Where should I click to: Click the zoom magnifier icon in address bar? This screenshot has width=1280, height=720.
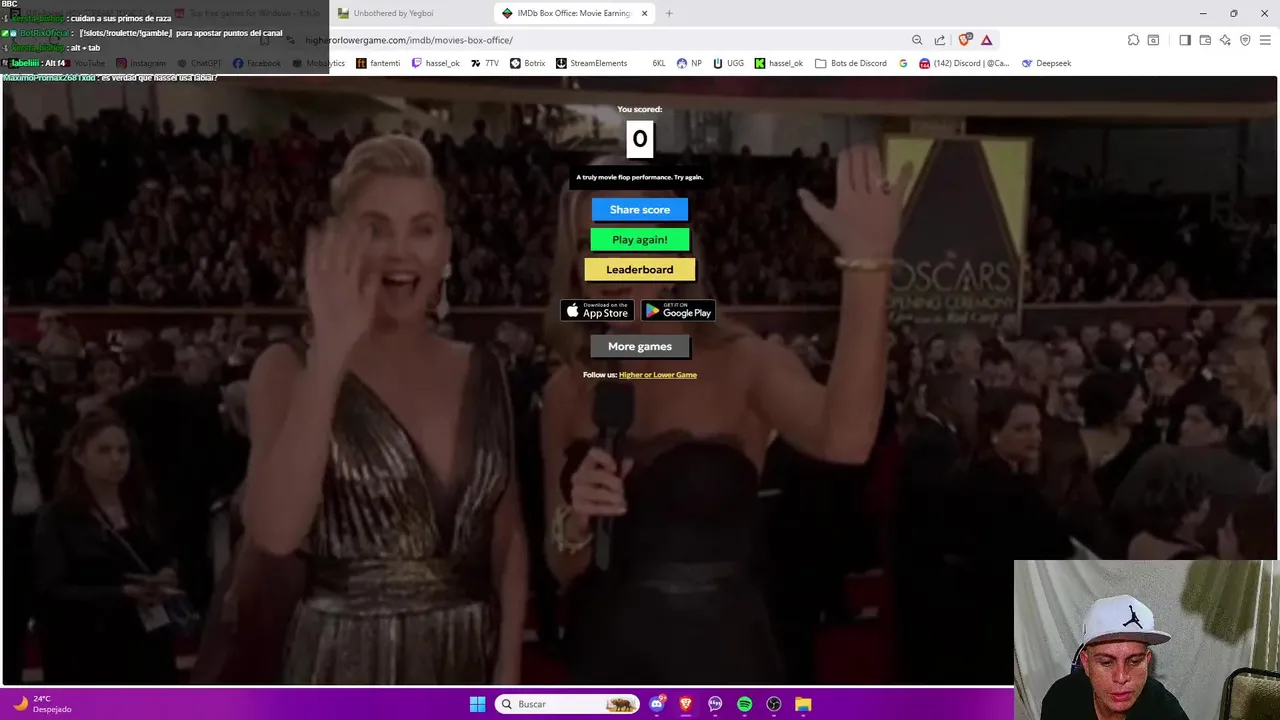[x=917, y=40]
